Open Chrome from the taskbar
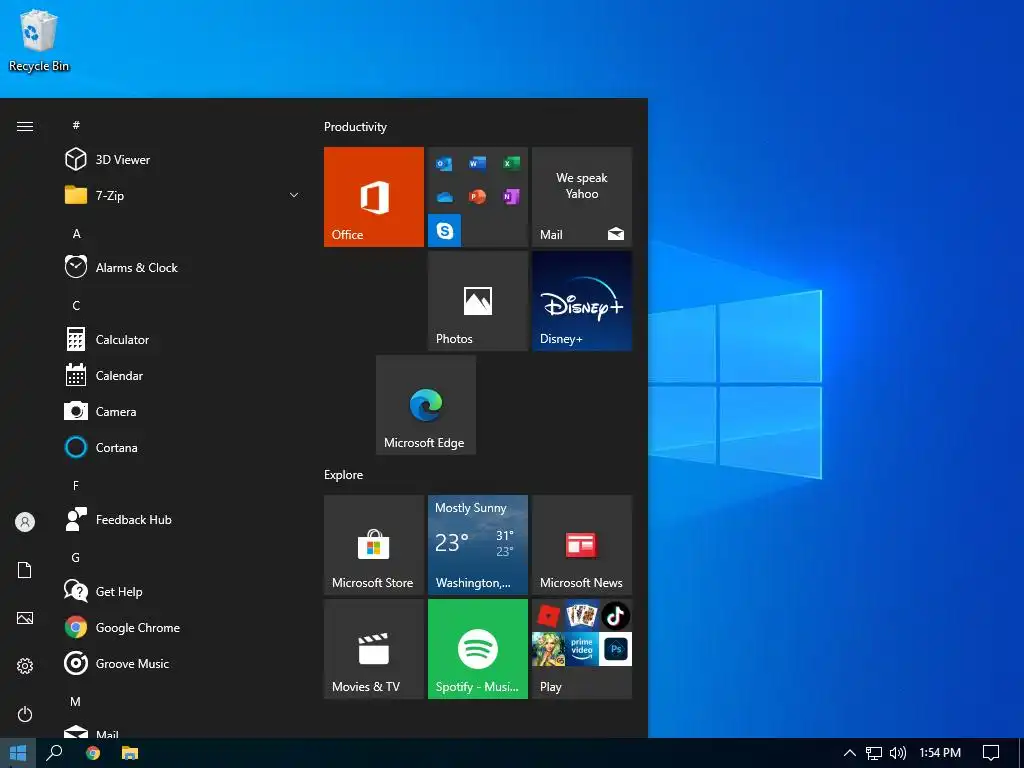 point(93,753)
